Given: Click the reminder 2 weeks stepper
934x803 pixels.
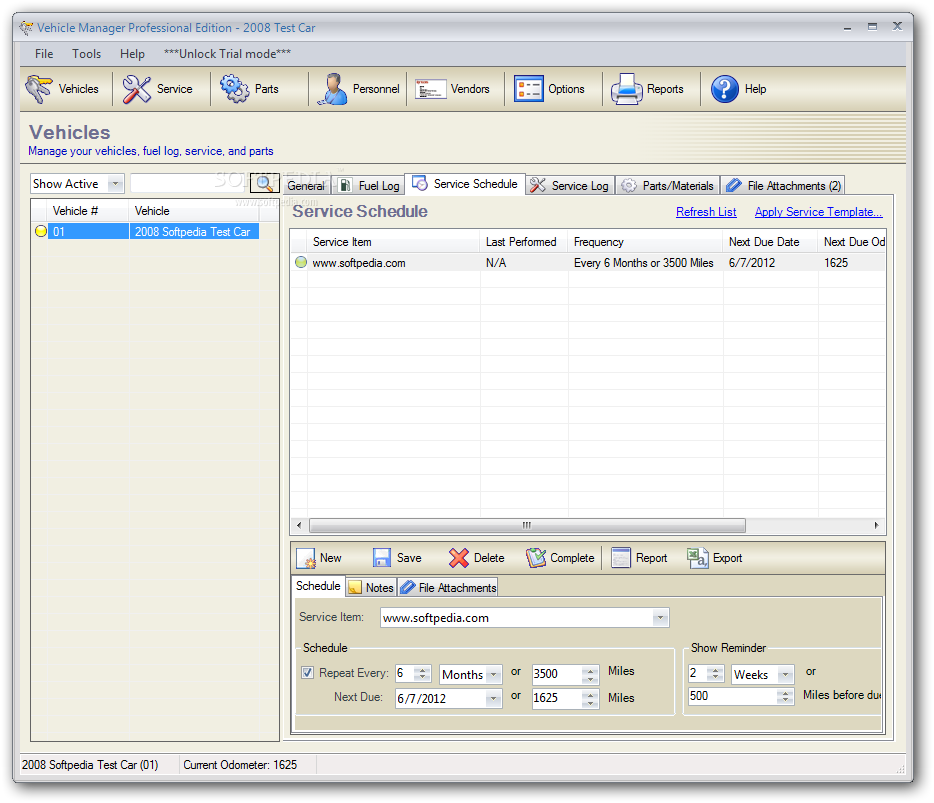Looking at the screenshot, I should 715,674.
